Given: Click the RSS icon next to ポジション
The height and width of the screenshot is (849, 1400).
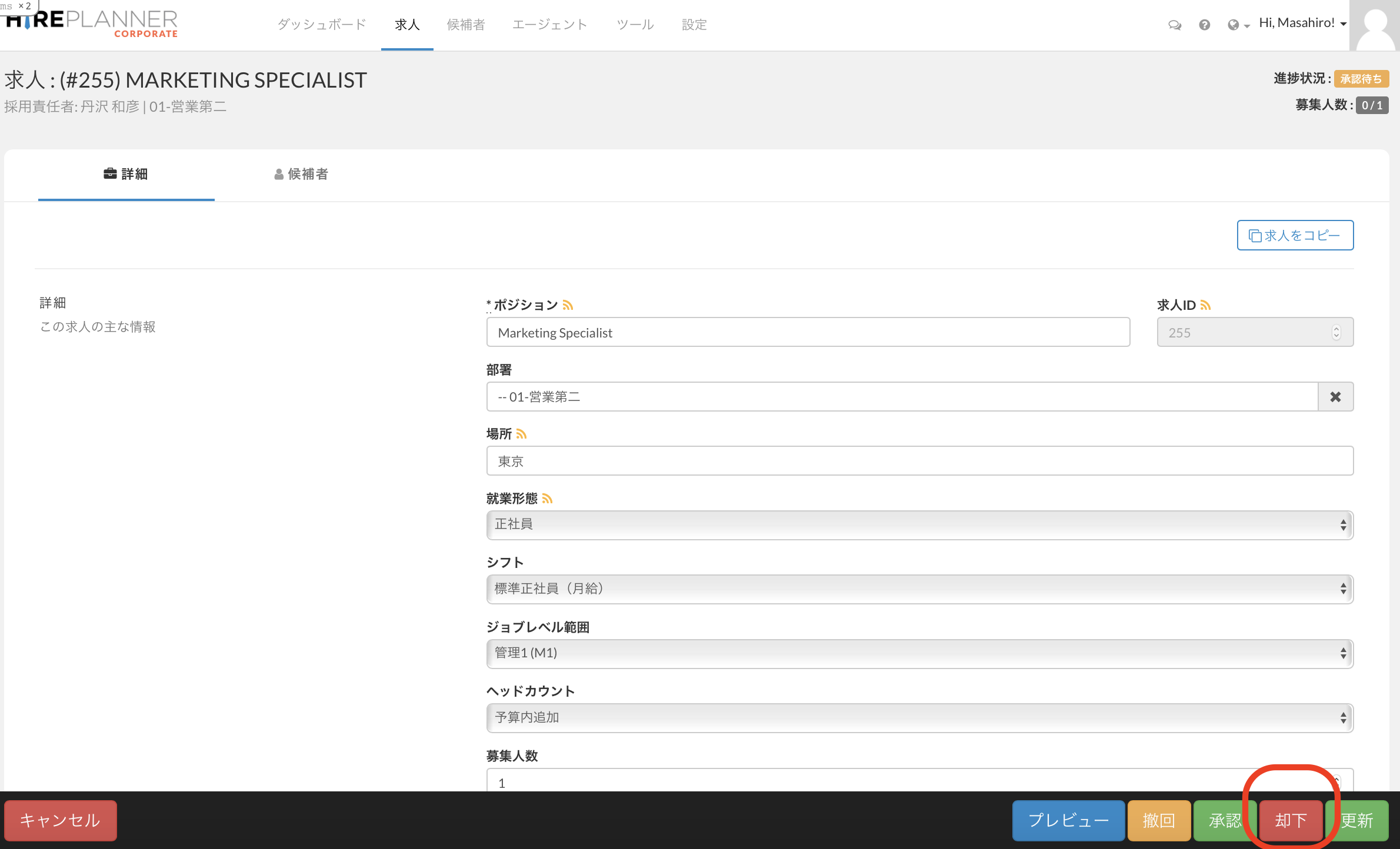Looking at the screenshot, I should coord(568,305).
